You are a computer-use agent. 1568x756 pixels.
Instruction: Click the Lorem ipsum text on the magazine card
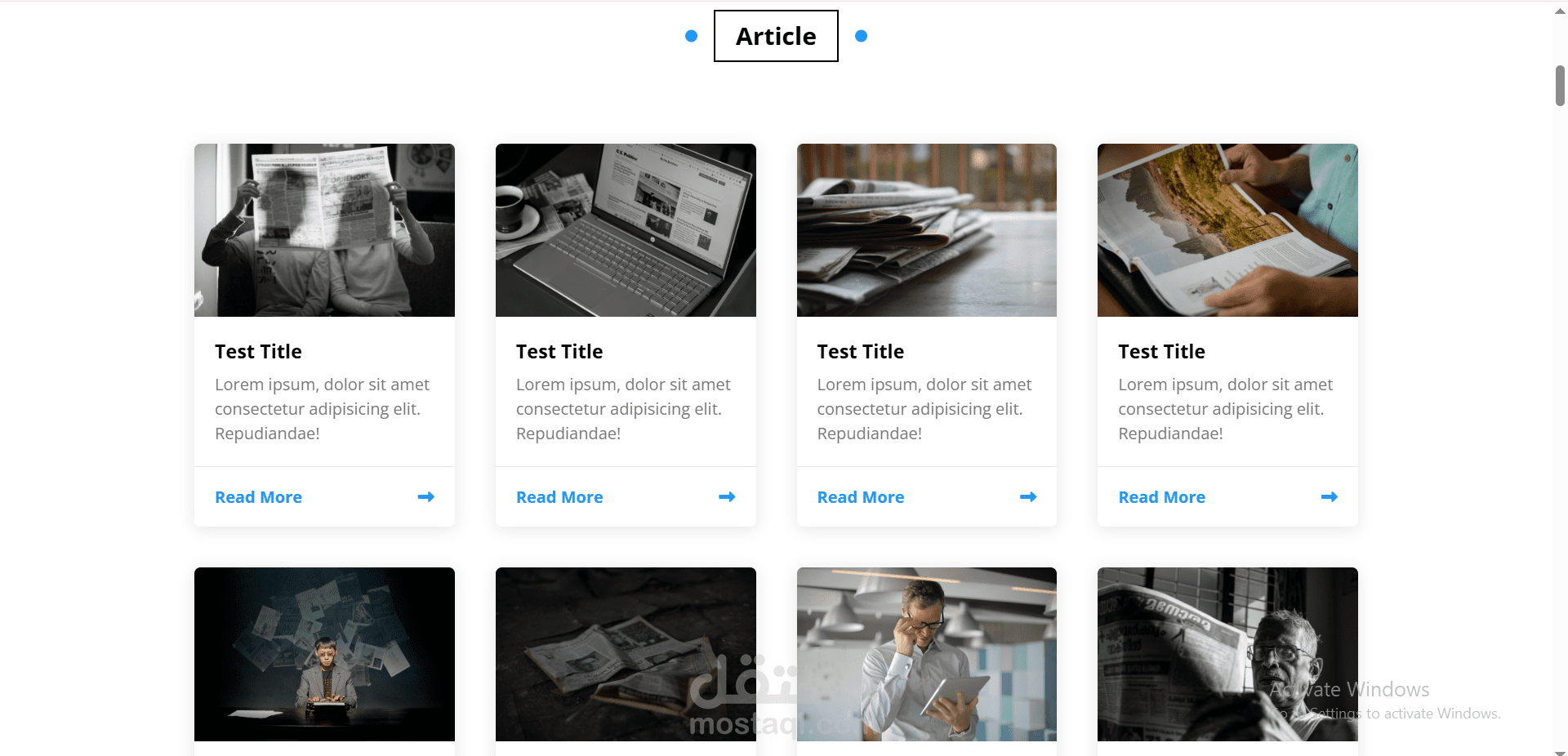click(x=1225, y=409)
